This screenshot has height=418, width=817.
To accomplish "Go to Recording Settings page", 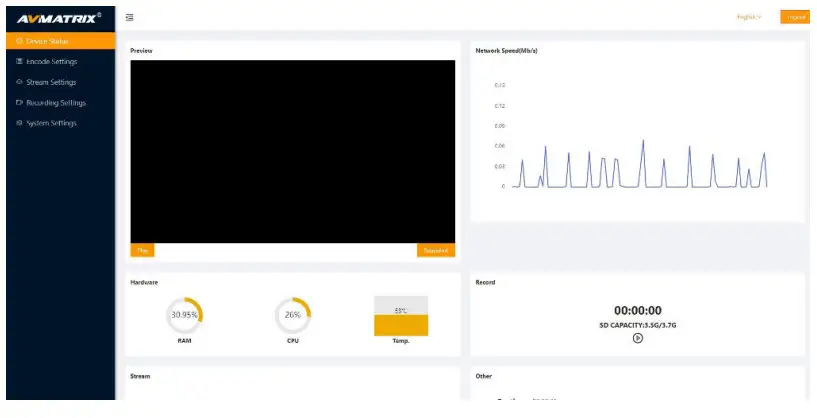I will pos(60,103).
